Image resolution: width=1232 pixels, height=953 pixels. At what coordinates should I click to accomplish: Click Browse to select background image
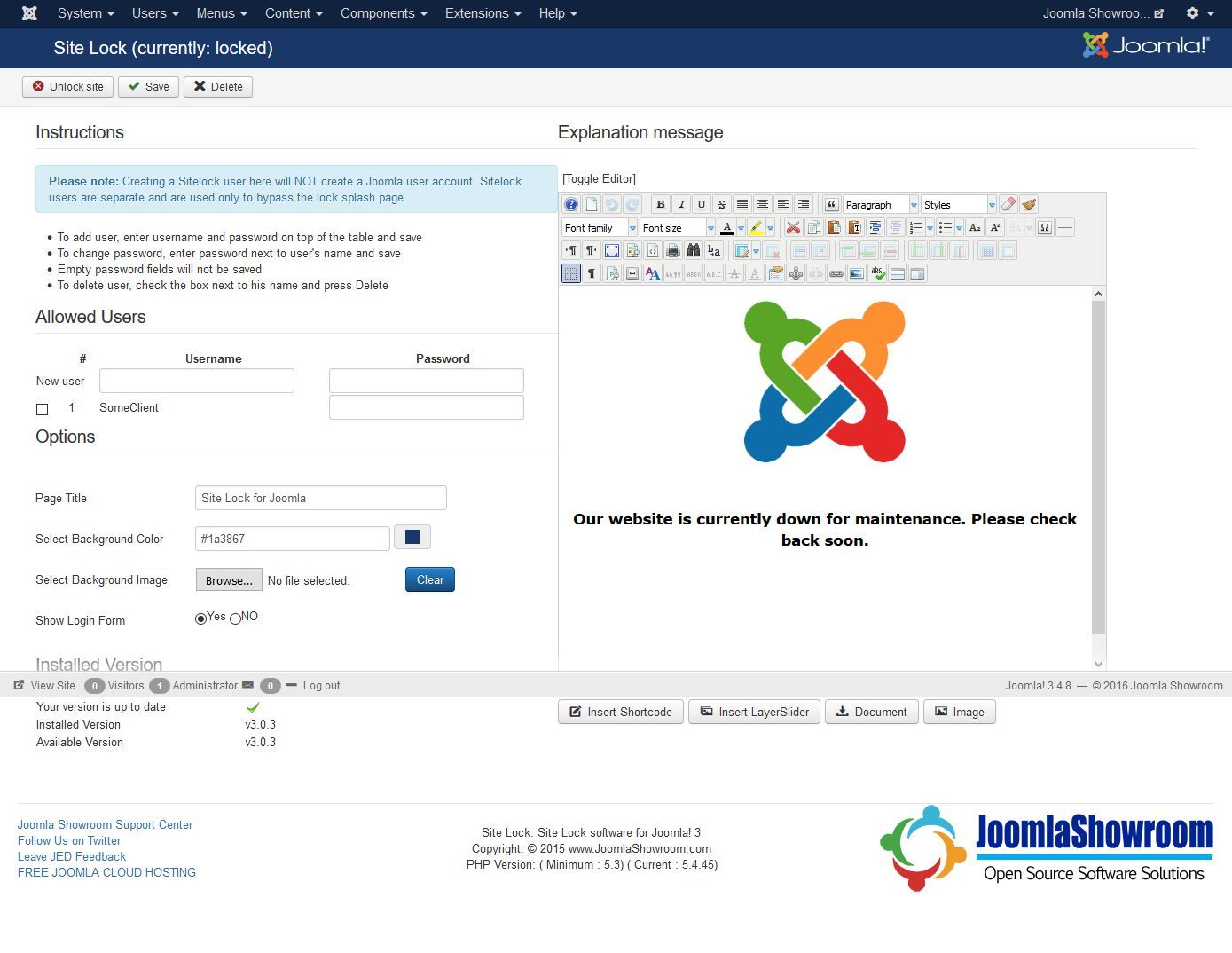(x=229, y=579)
